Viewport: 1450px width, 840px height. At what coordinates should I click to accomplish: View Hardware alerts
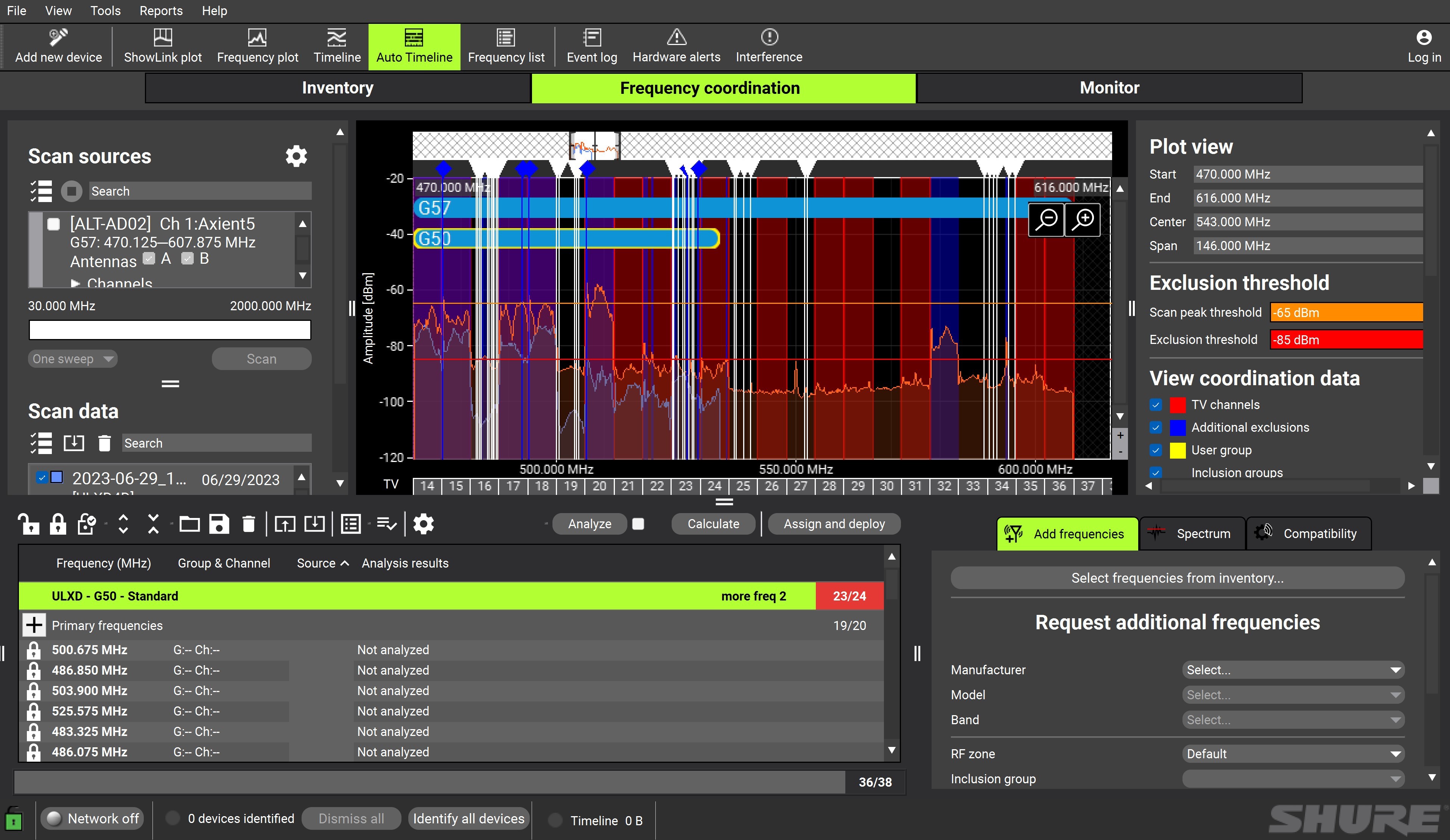676,46
